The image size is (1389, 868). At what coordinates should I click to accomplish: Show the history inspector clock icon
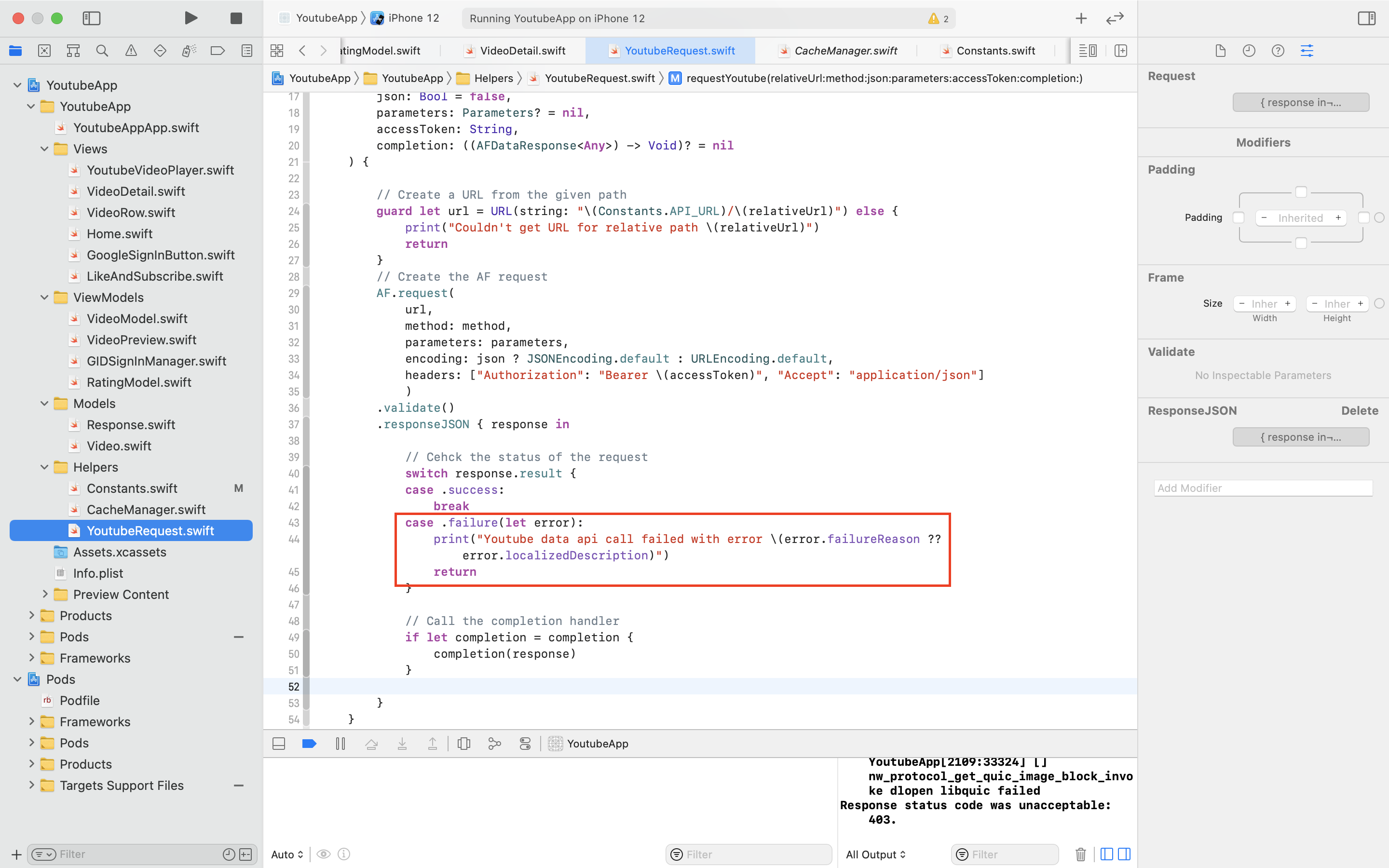(1249, 51)
